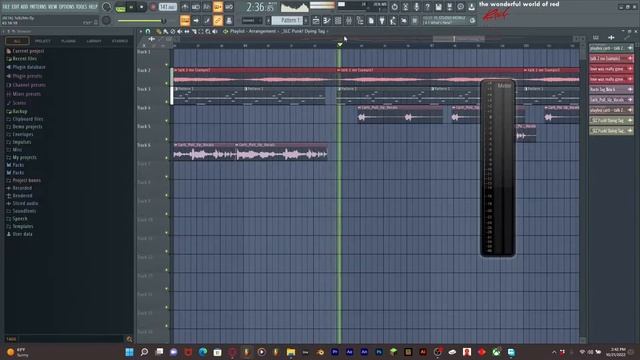Select the playlist Delete tool
640x360 pixels.
click(173, 31)
